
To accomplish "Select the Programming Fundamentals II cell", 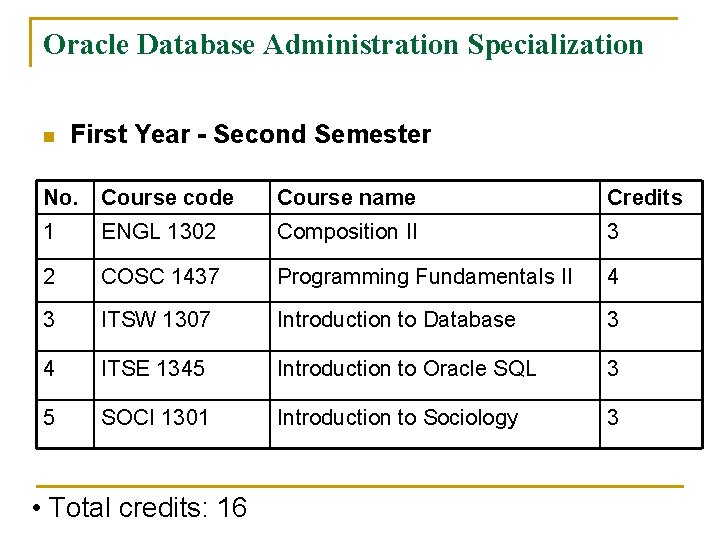I will [x=424, y=276].
